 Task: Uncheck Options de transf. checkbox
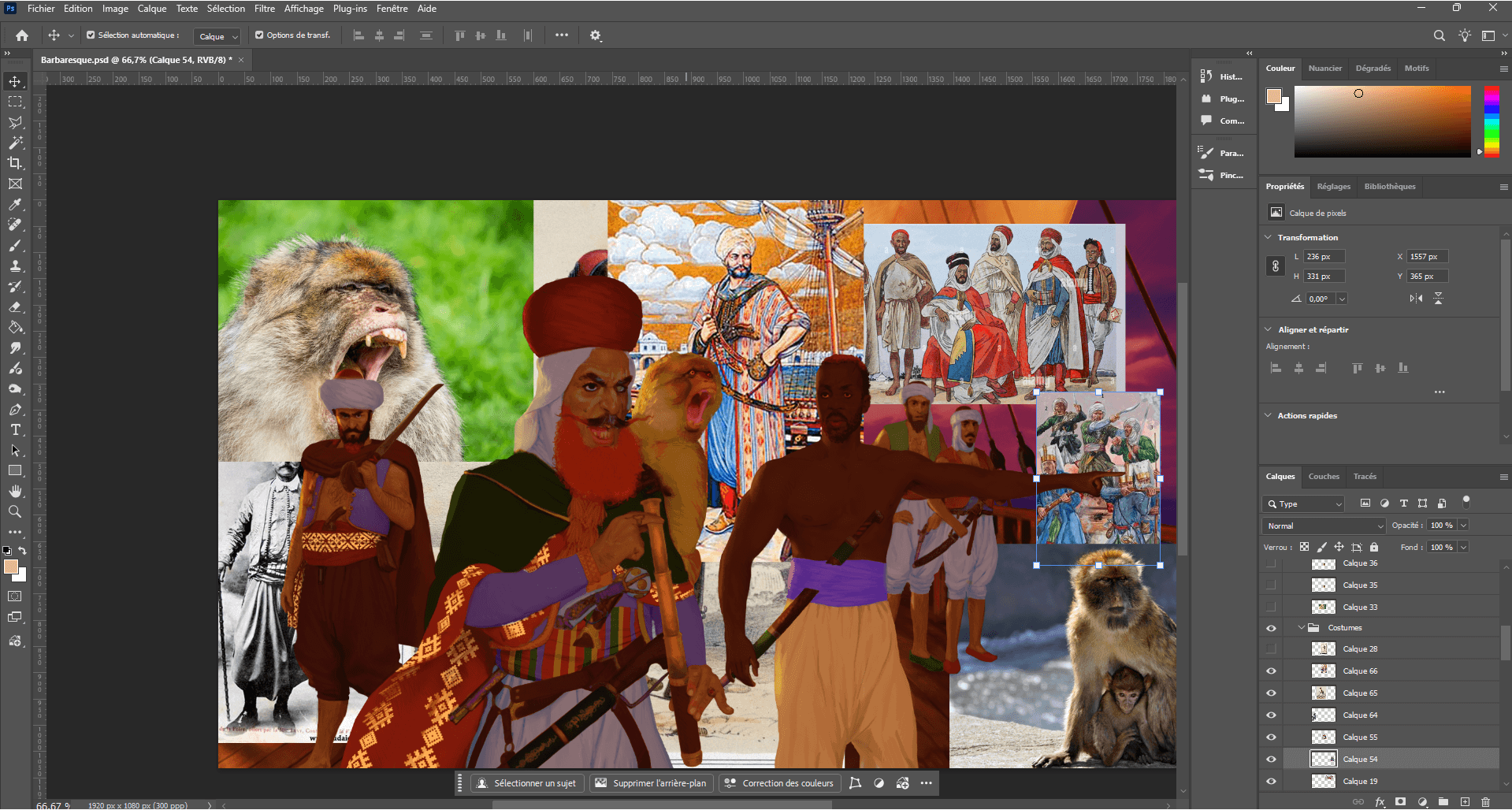pyautogui.click(x=259, y=35)
